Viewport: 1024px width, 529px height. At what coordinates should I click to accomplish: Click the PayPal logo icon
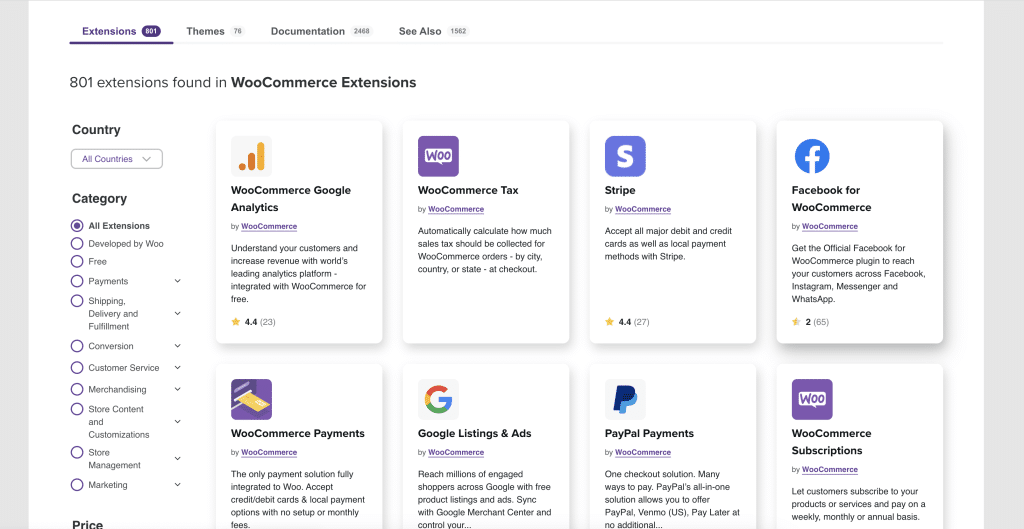[625, 399]
